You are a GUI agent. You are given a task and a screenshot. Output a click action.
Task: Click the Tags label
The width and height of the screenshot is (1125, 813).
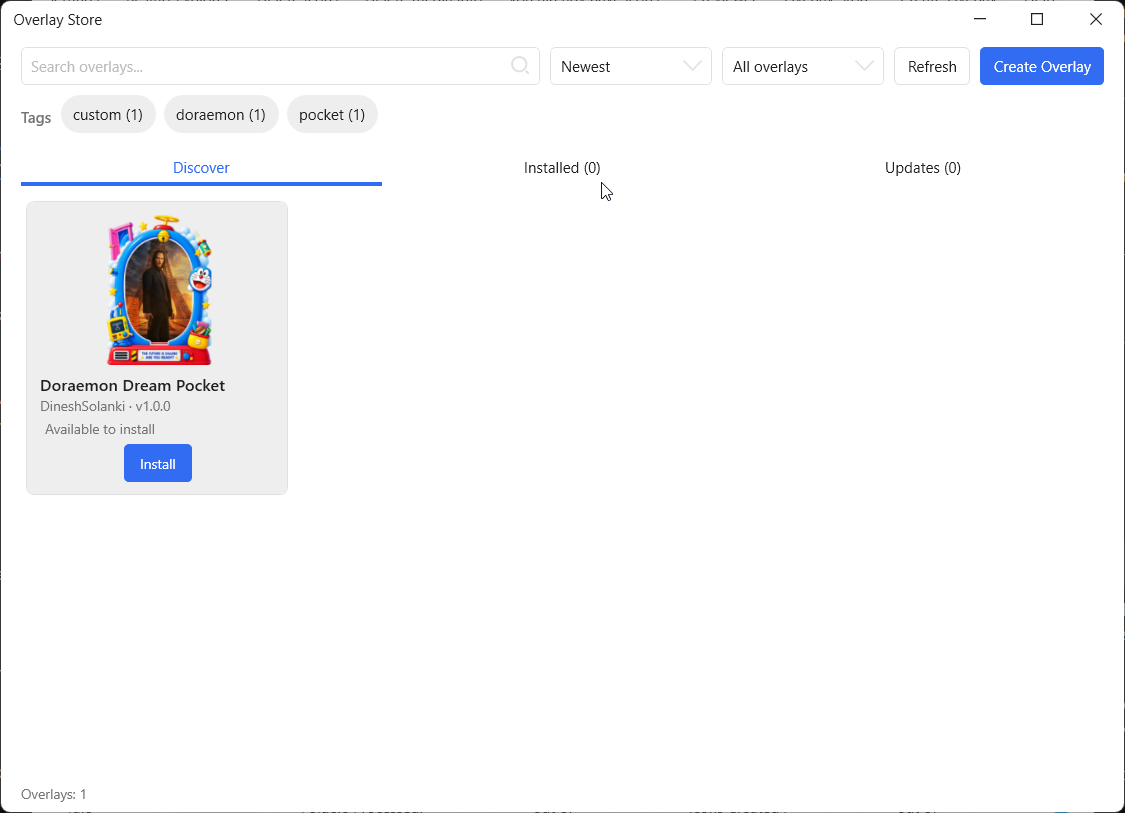[x=36, y=118]
